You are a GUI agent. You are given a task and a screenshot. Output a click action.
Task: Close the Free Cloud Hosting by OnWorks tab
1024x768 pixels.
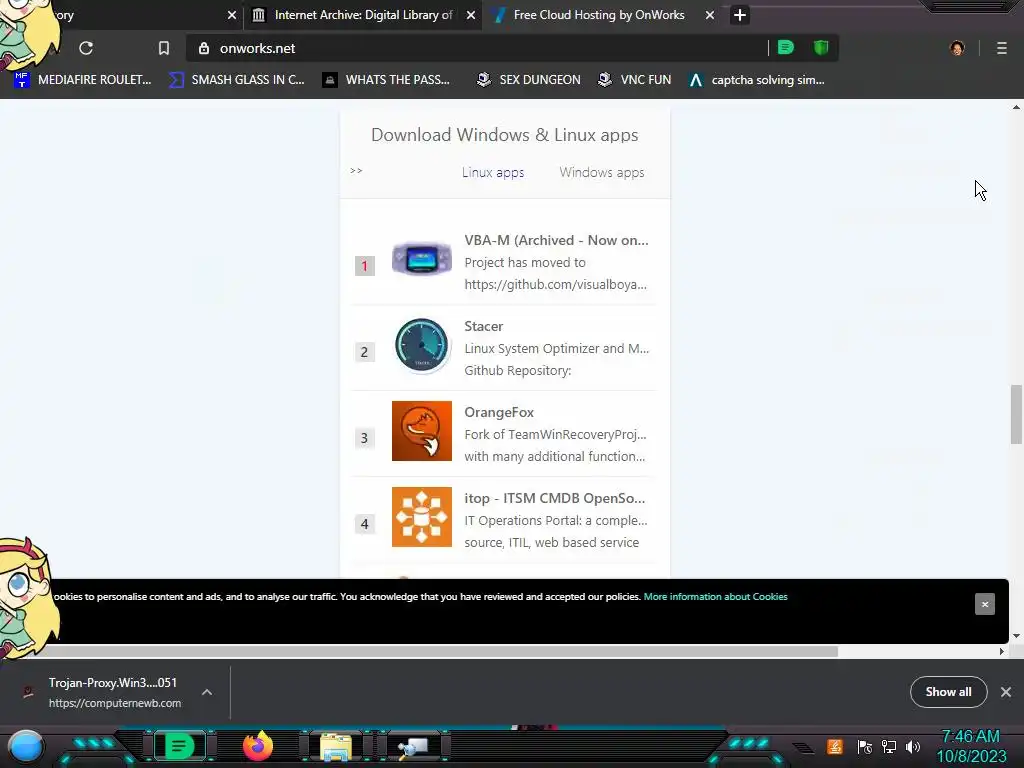(x=710, y=15)
